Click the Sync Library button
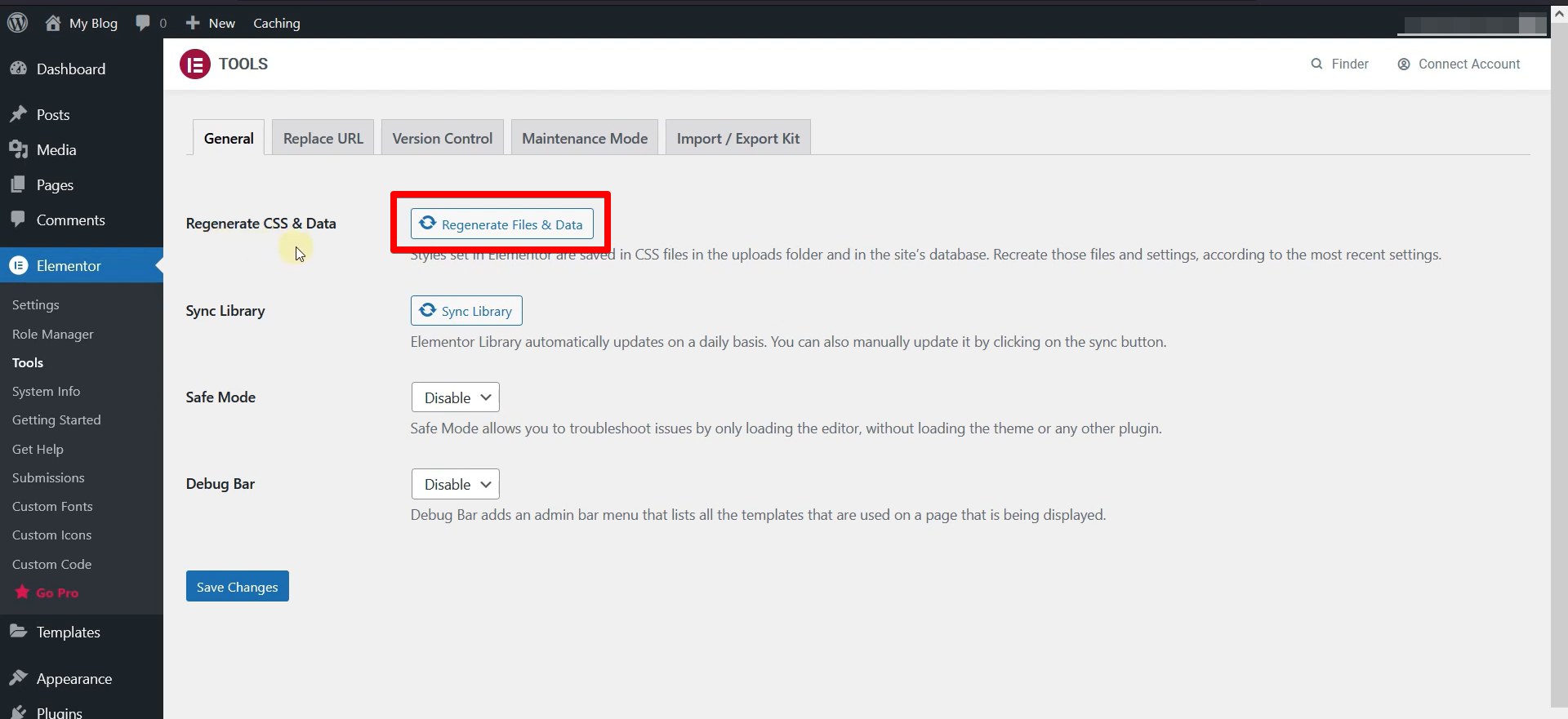The width and height of the screenshot is (1568, 719). [x=466, y=311]
